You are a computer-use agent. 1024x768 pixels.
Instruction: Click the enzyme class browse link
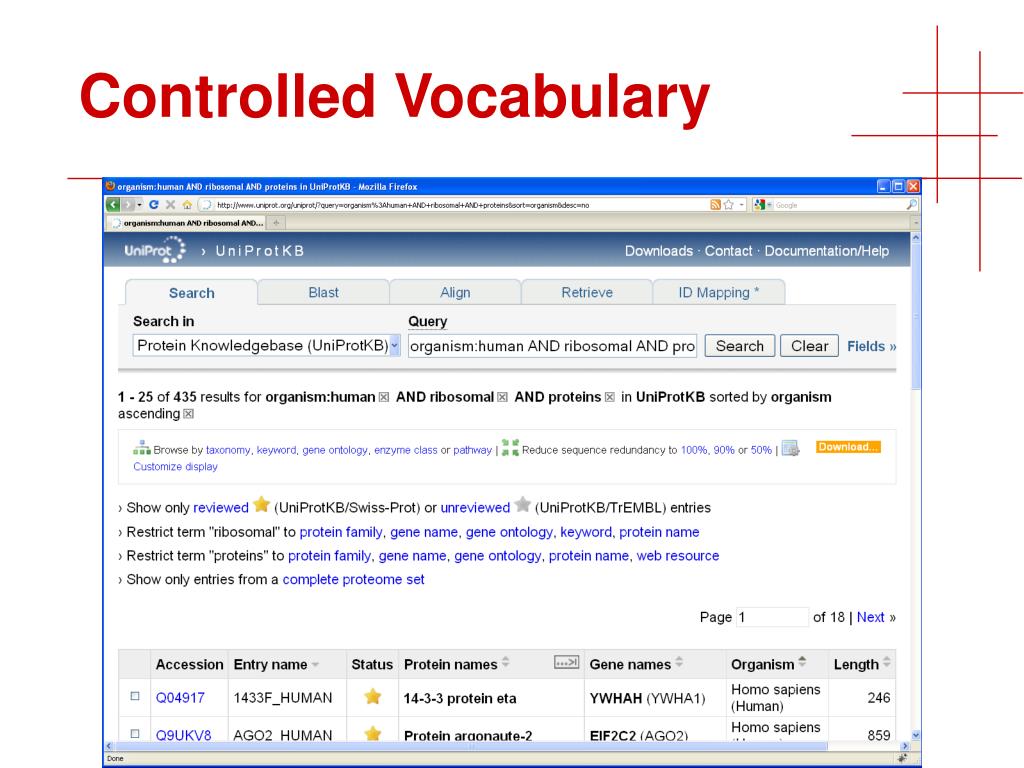click(x=406, y=450)
